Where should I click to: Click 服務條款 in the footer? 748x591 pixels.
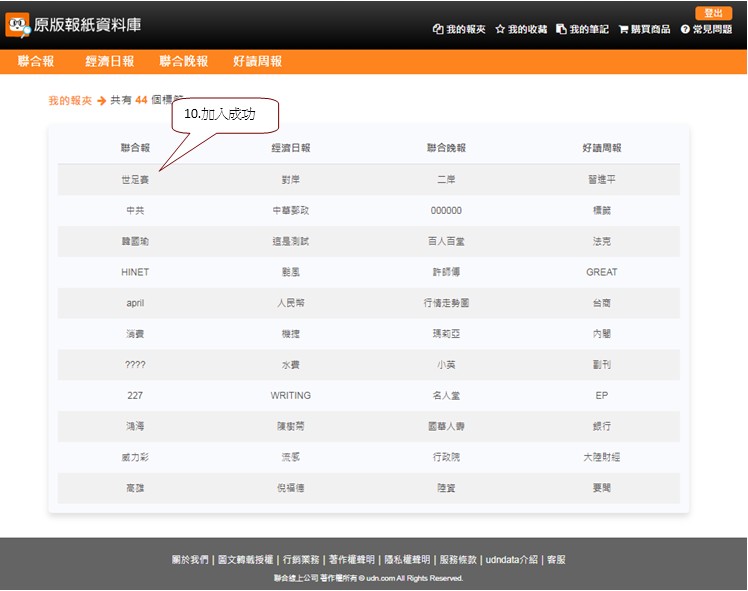click(x=458, y=560)
